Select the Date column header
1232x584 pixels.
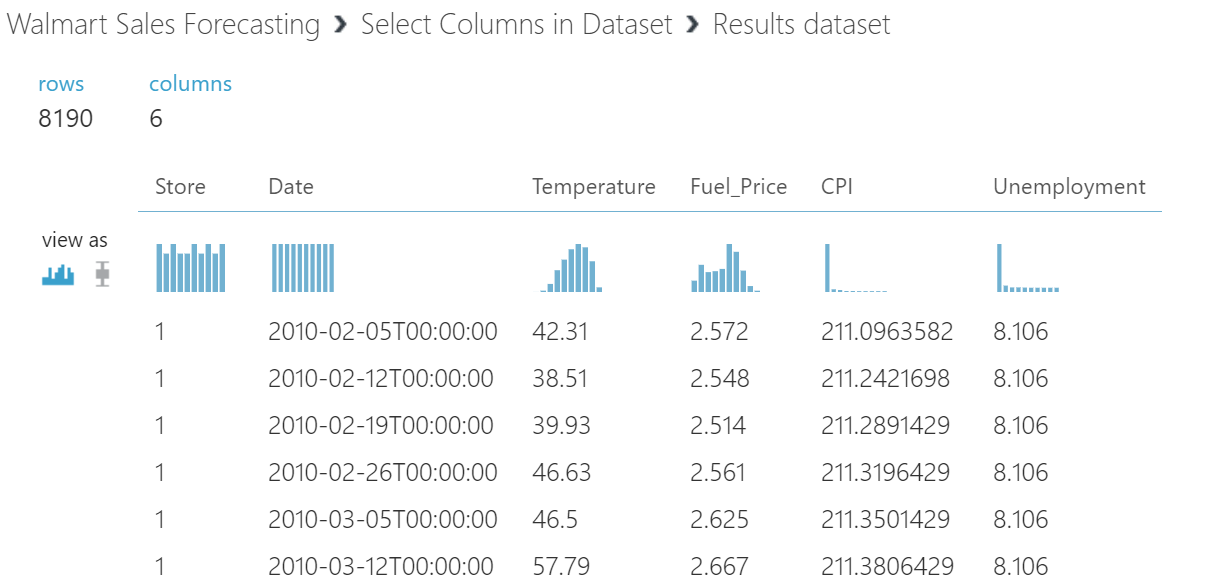[x=291, y=186]
